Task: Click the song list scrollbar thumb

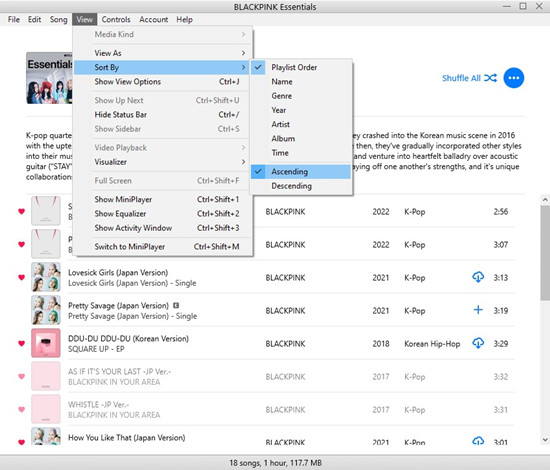Action: pyautogui.click(x=545, y=253)
